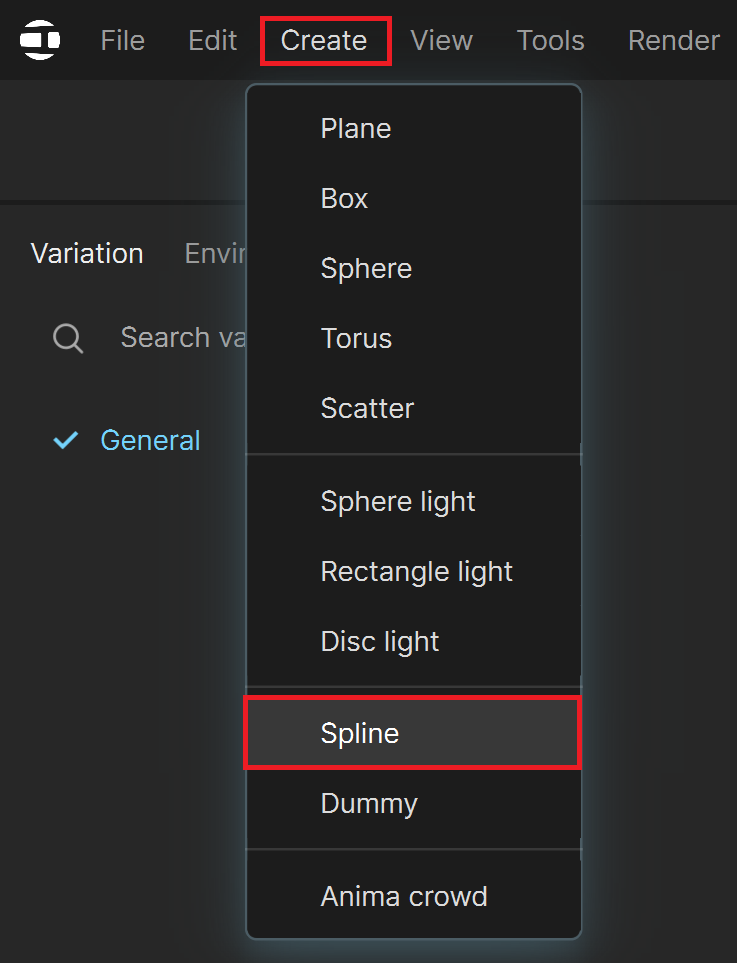Open the Render menu
737x963 pixels.
pos(674,41)
